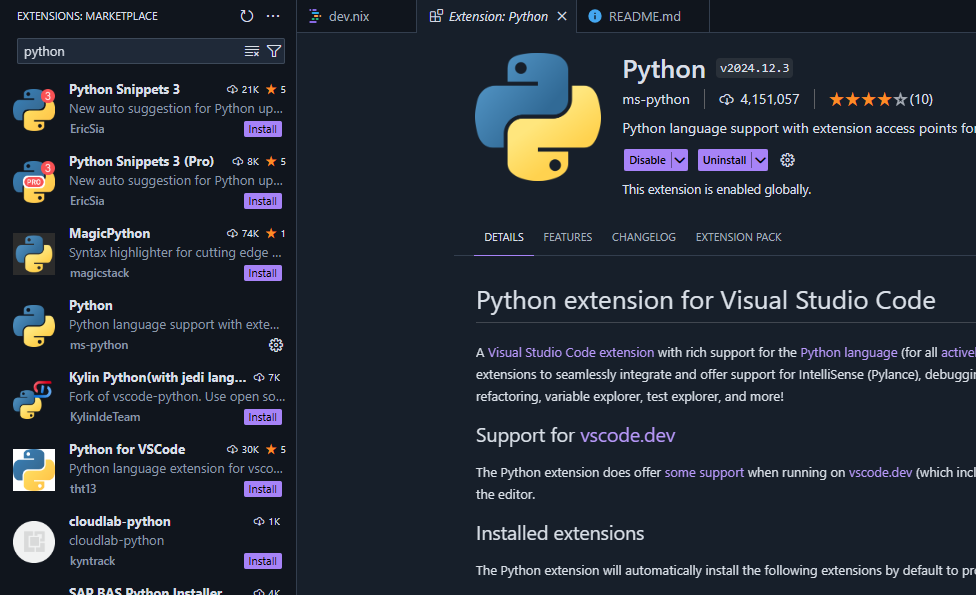Select Kylin Python(with jedi lang... title
This screenshot has width=976, height=595.
click(157, 378)
